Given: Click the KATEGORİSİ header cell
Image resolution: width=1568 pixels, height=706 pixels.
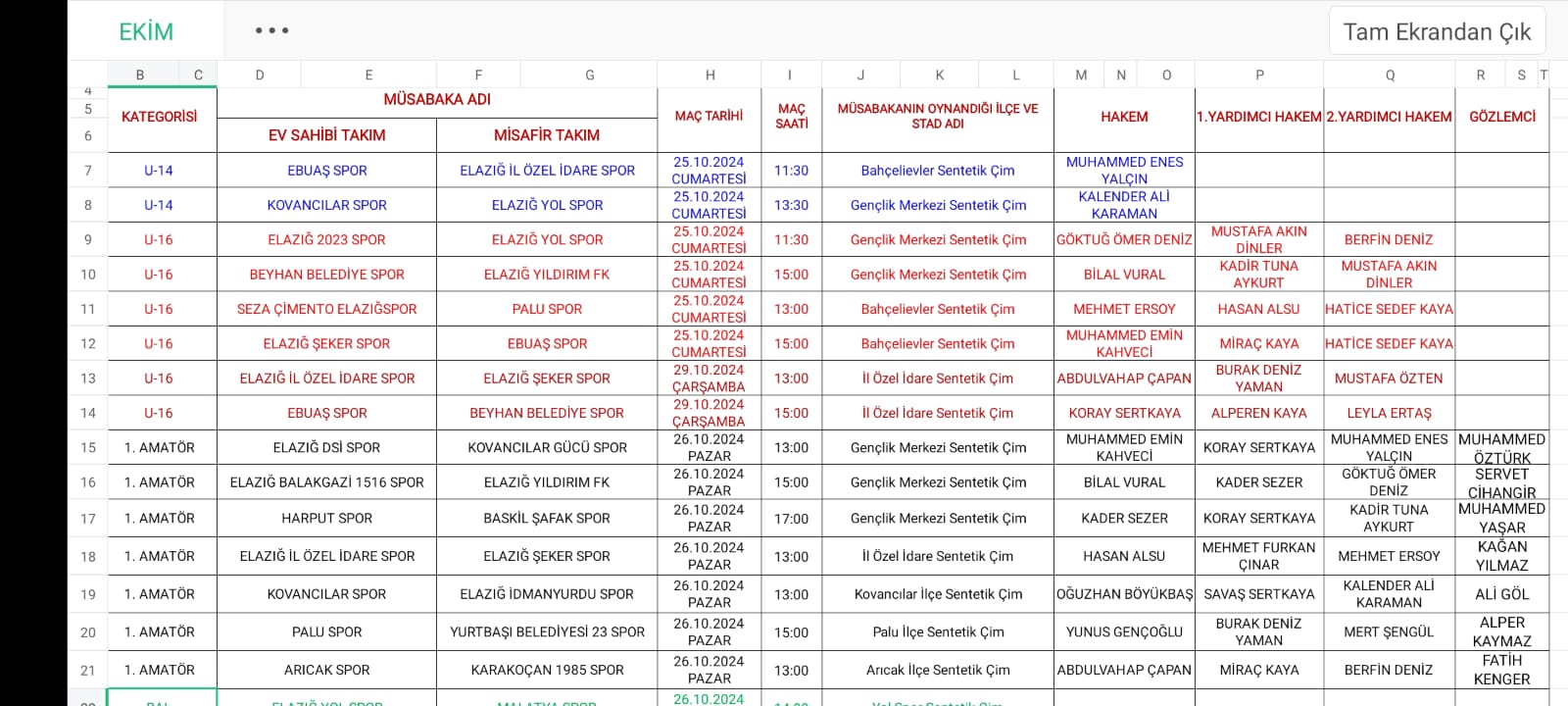Looking at the screenshot, I should tap(160, 117).
